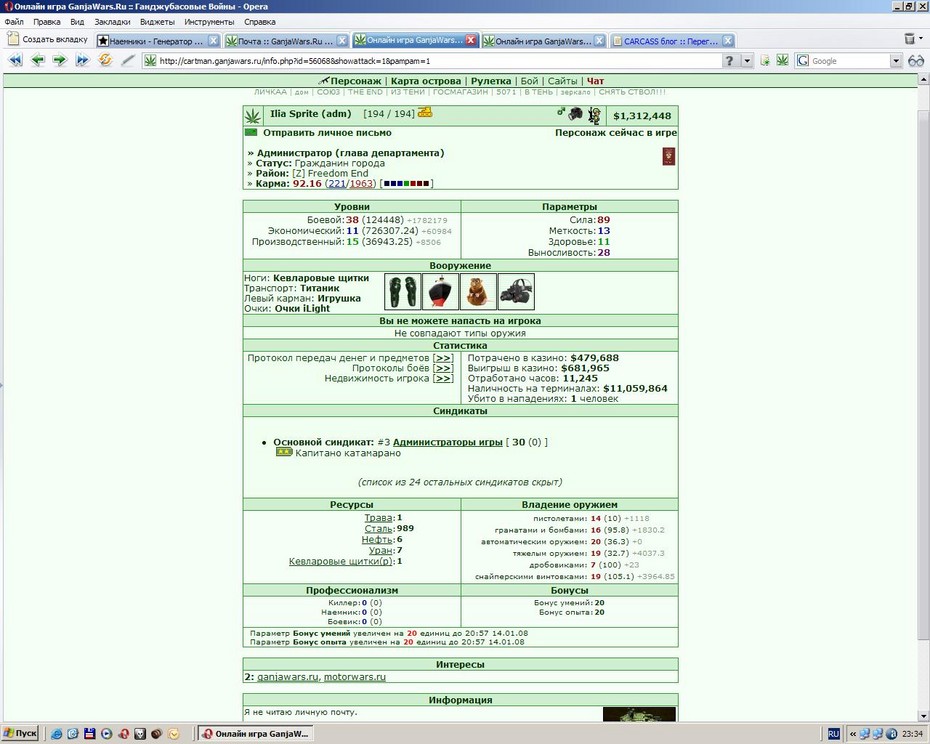Viewport: 930px width, 744px height.
Task: Switch to the Наемники - Генератор tab
Action: coord(158,41)
